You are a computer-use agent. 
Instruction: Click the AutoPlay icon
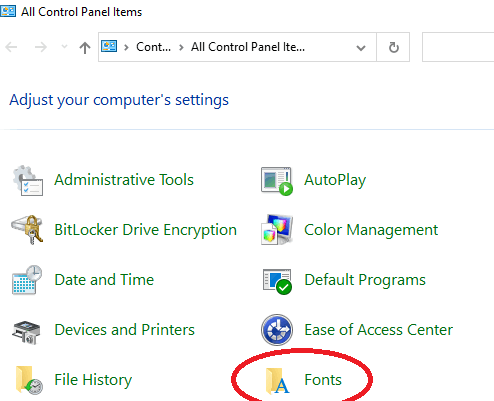(x=277, y=181)
